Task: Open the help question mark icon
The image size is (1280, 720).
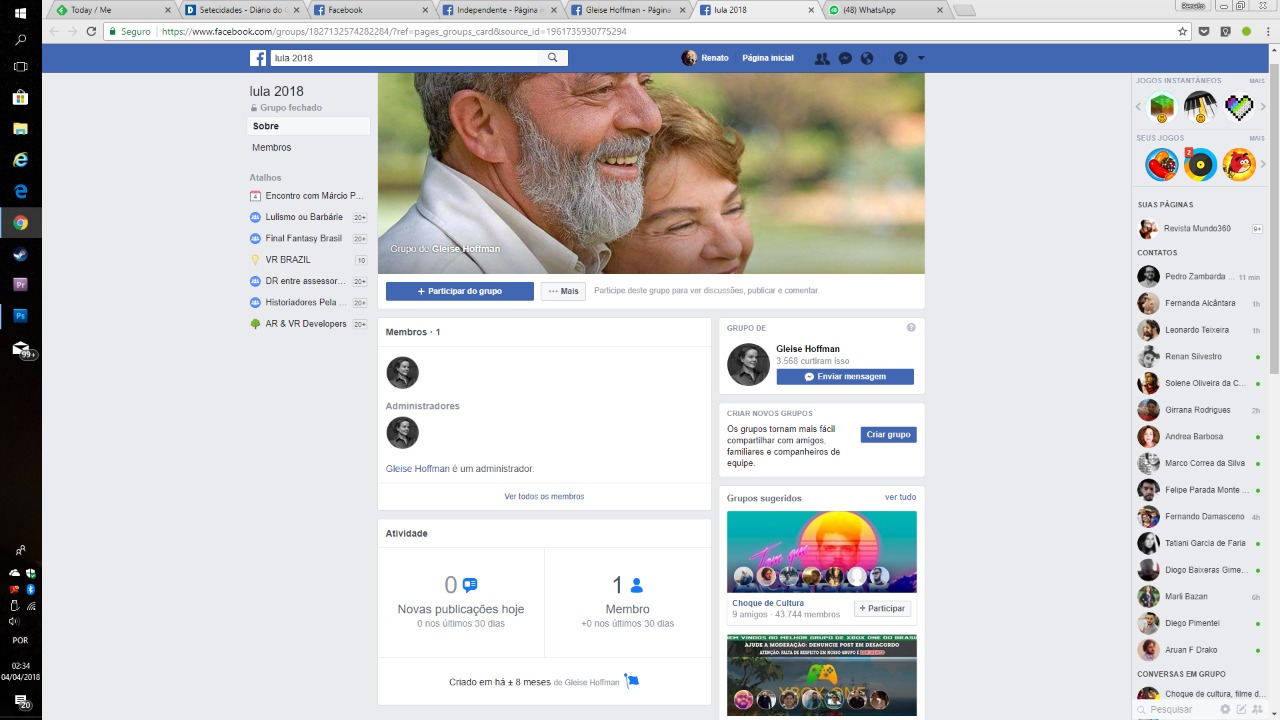Action: [x=900, y=58]
